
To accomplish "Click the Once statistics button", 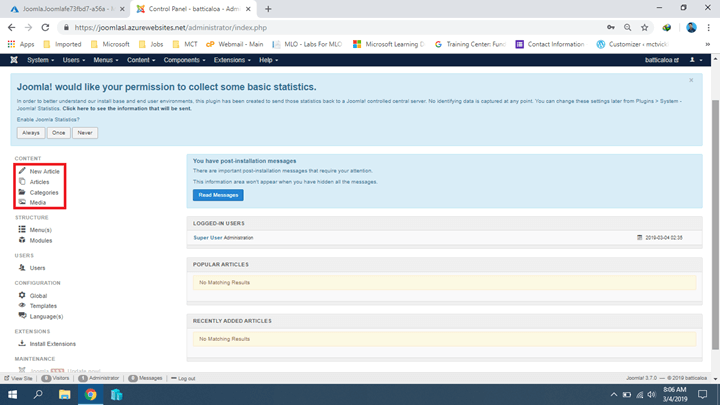I will [58, 133].
